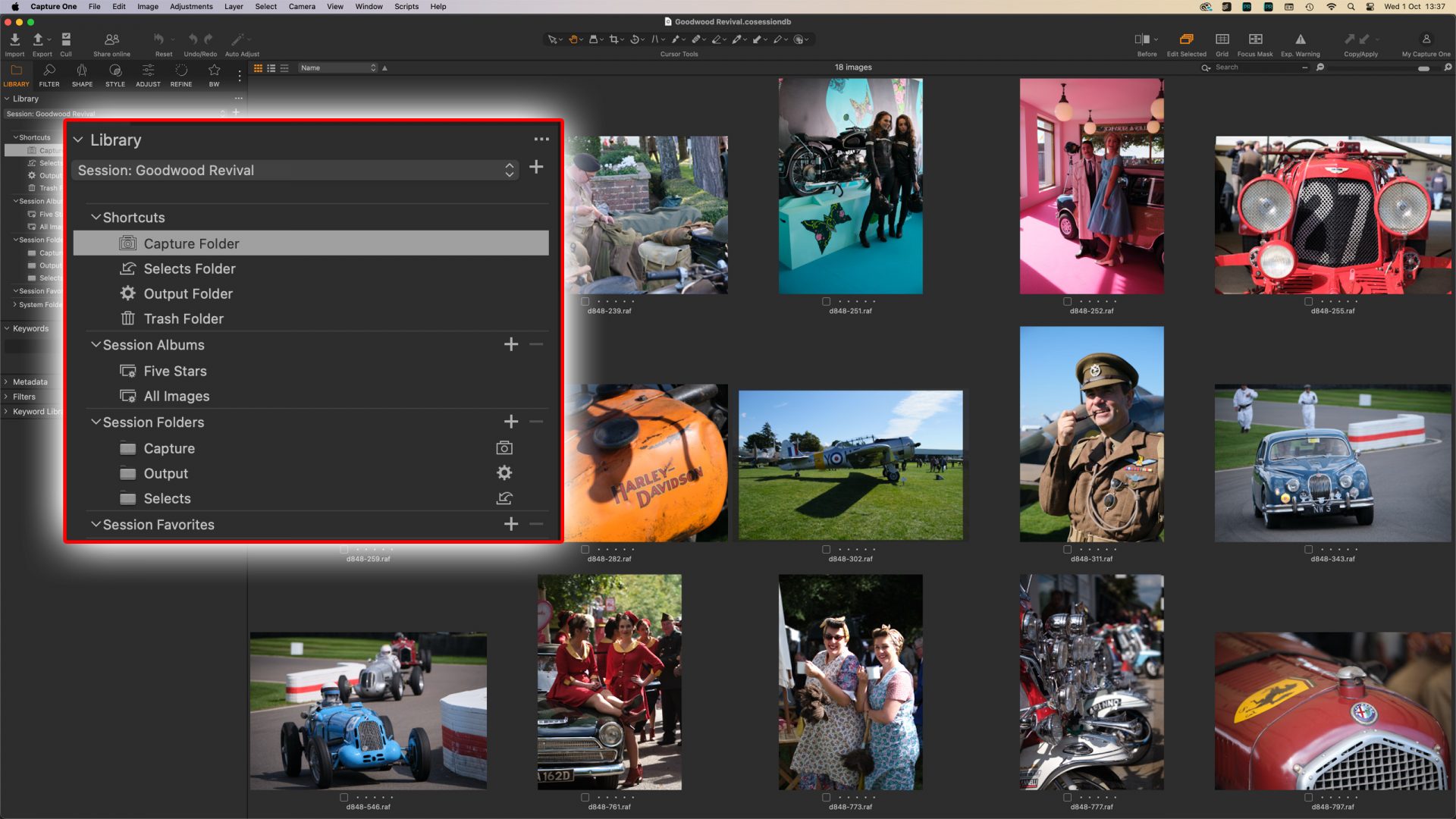This screenshot has height=819, width=1456.
Task: Check the selection box under d848-239.raf
Action: 584,301
